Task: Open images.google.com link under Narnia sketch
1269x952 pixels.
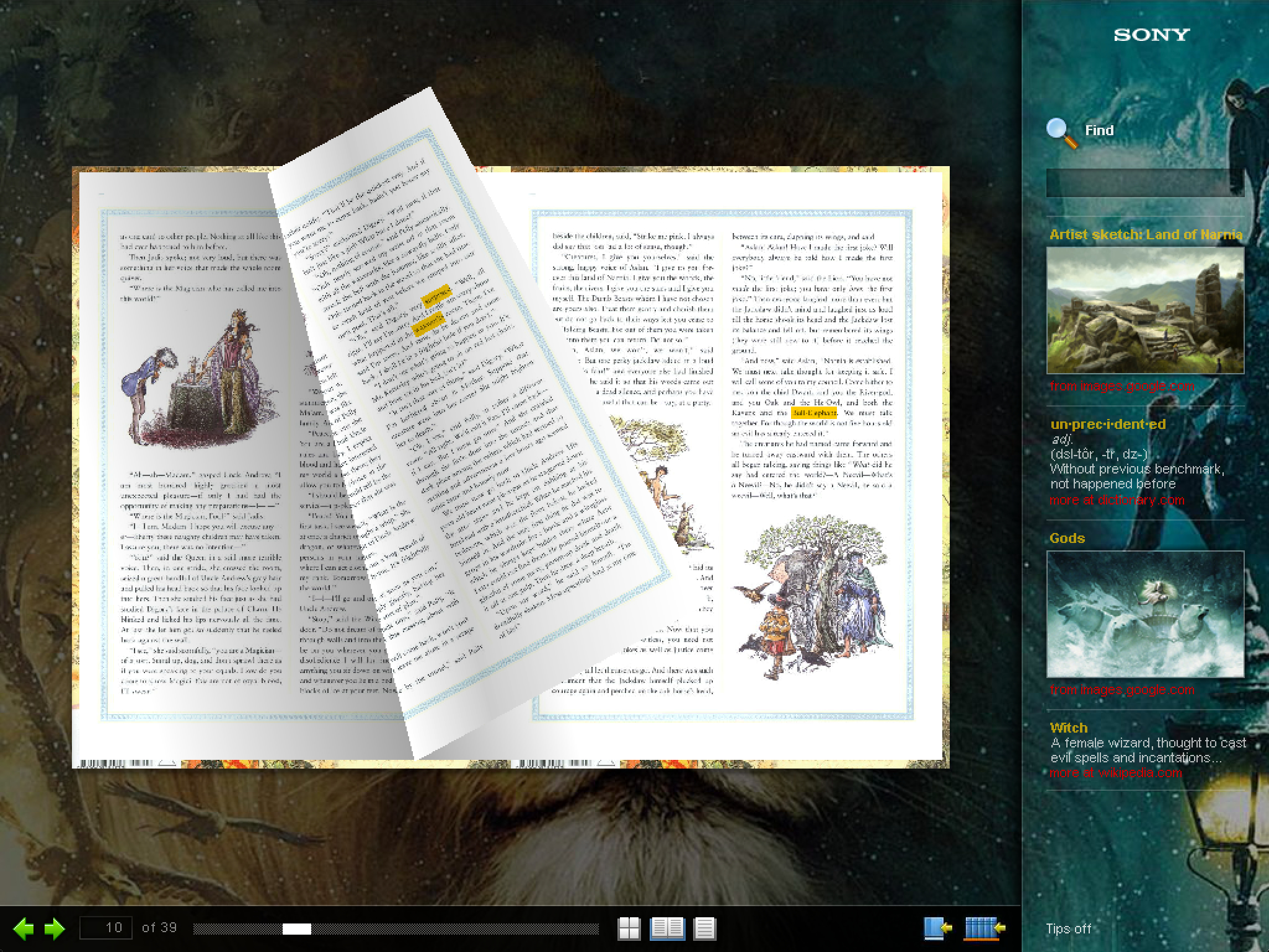Action: pyautogui.click(x=1121, y=386)
